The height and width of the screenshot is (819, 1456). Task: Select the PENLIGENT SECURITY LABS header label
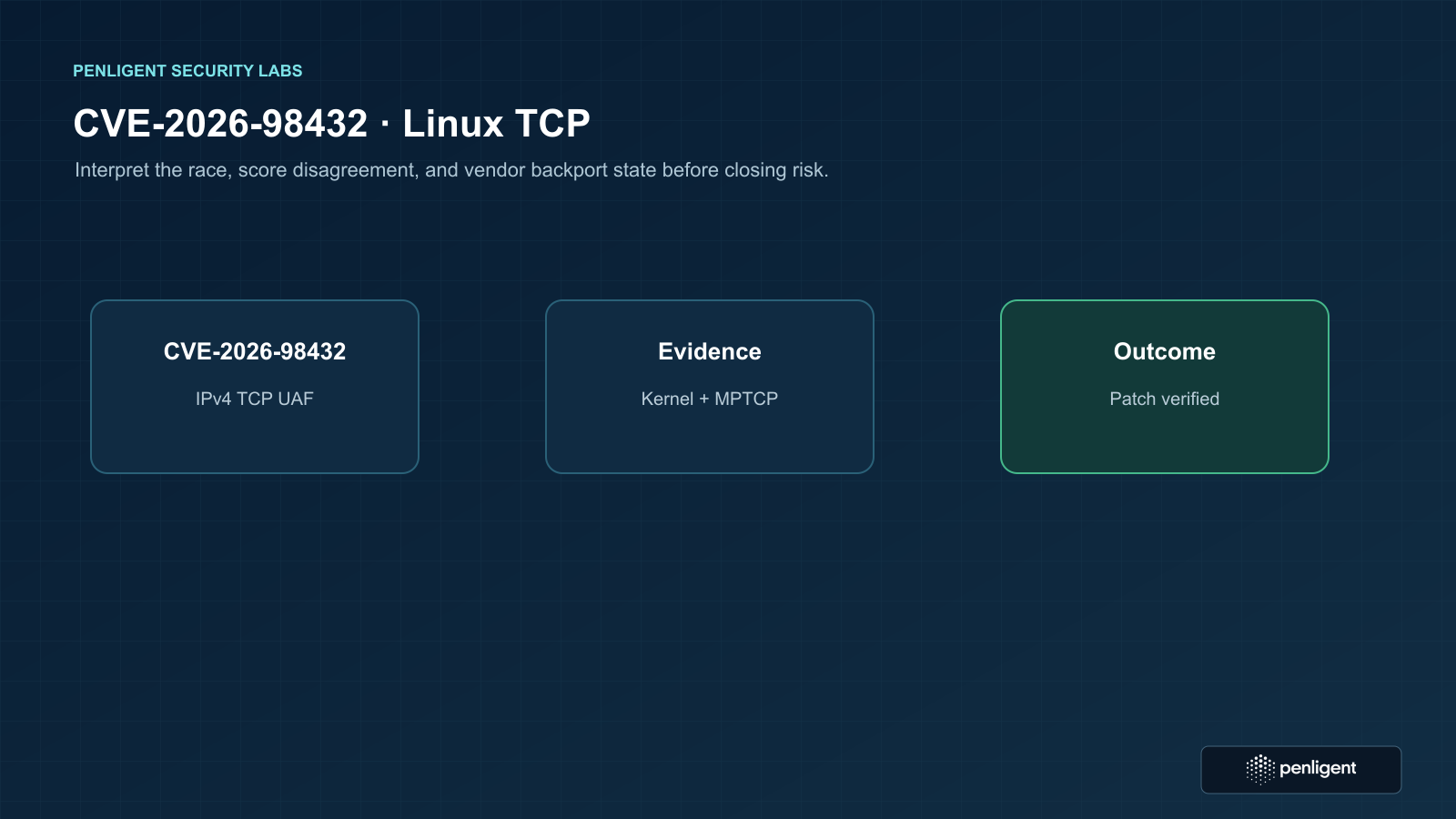tap(187, 71)
